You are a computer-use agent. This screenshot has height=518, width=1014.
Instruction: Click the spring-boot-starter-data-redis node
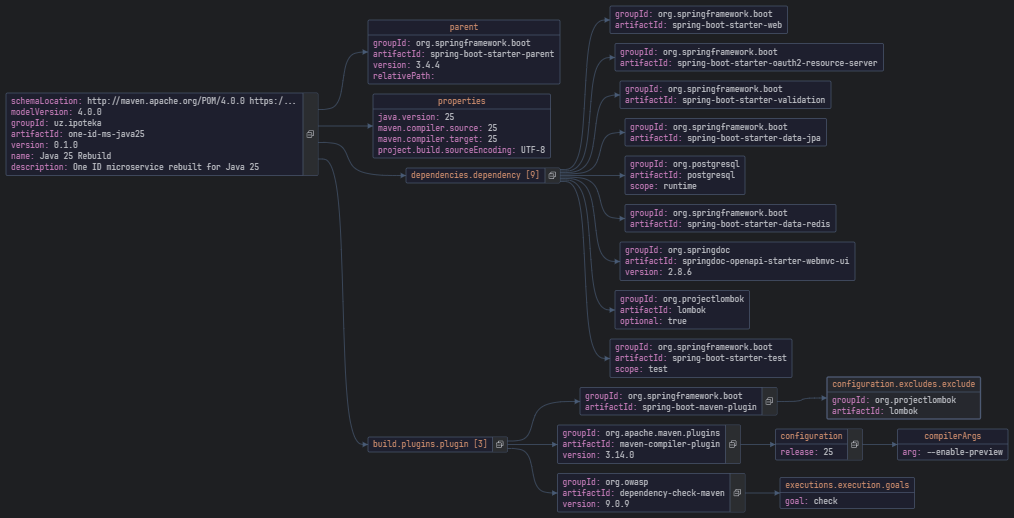point(730,218)
